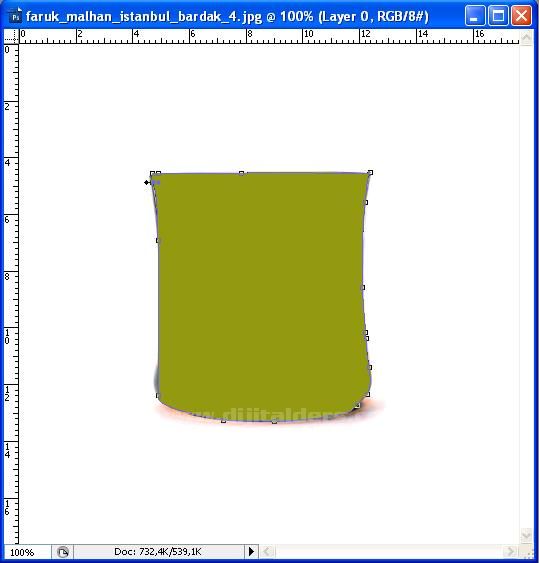This screenshot has height=563, width=539.
Task: Click the ruler origin crosshair corner
Action: (11, 36)
